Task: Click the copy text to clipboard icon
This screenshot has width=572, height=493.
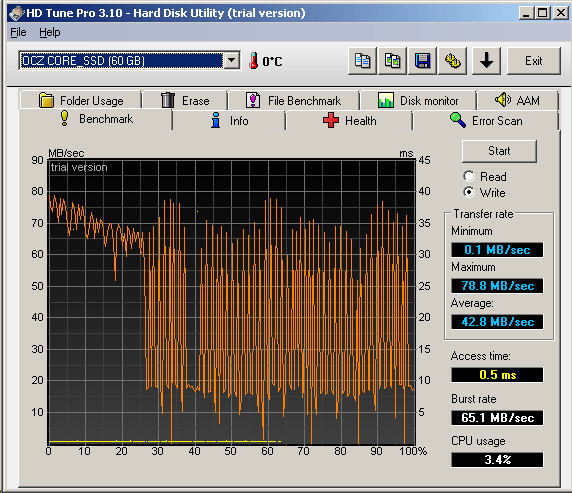Action: pyautogui.click(x=362, y=61)
